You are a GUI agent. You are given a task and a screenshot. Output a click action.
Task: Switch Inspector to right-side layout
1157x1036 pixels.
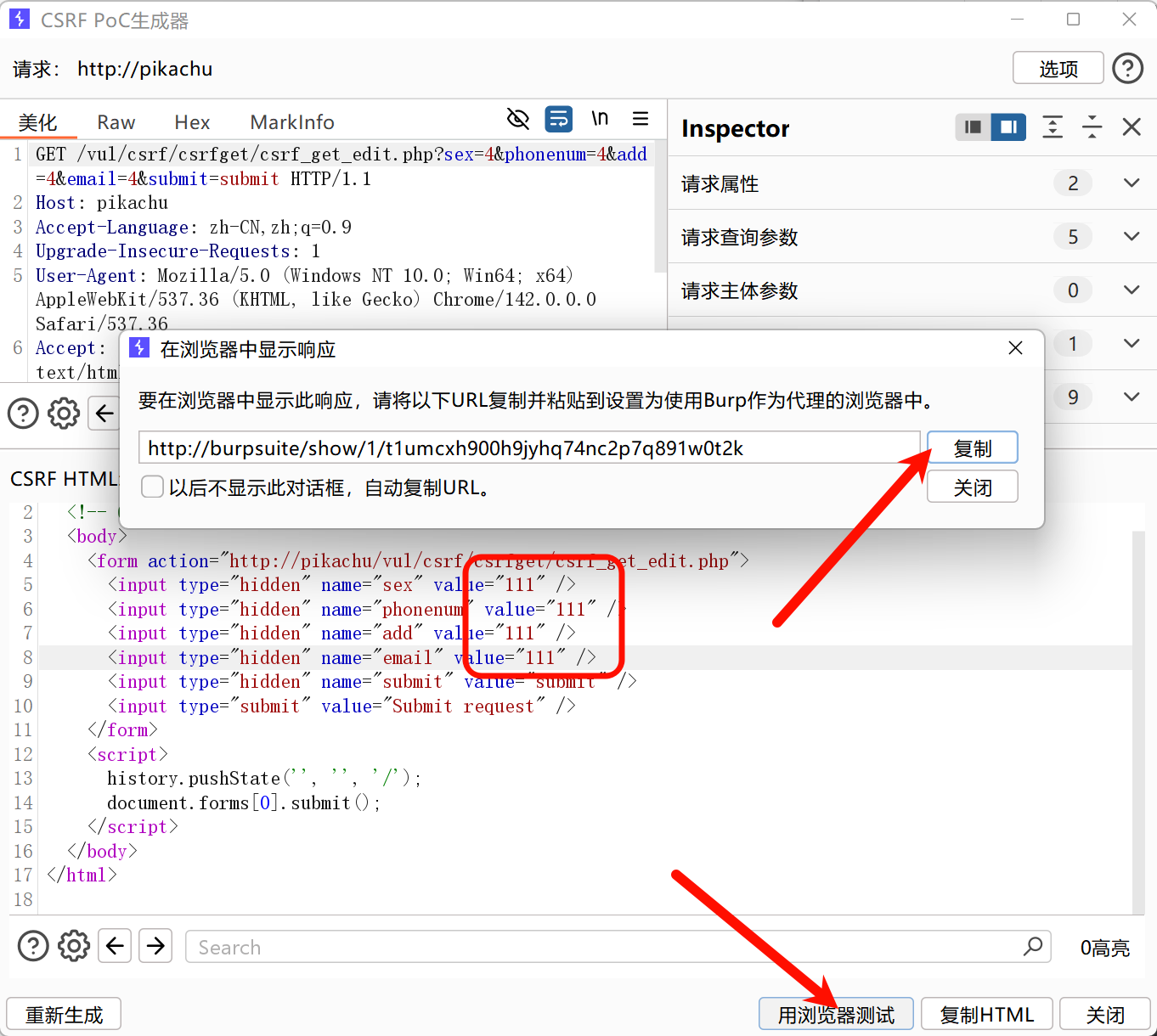tap(1008, 127)
